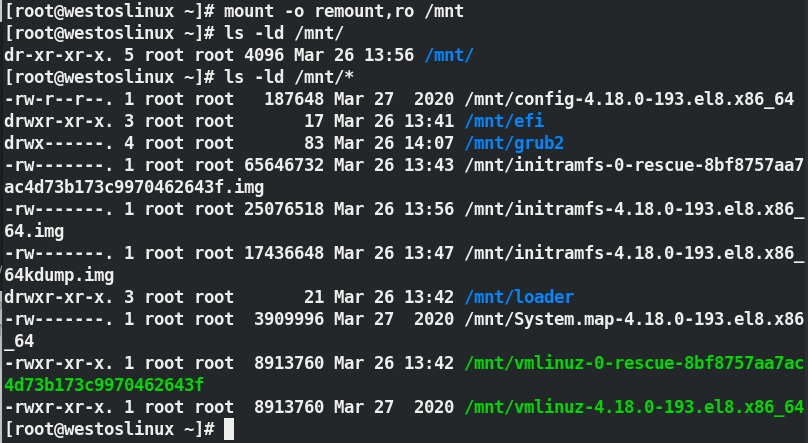Click the blue /mnt/efi directory name
808x443 pixels.
(504, 121)
